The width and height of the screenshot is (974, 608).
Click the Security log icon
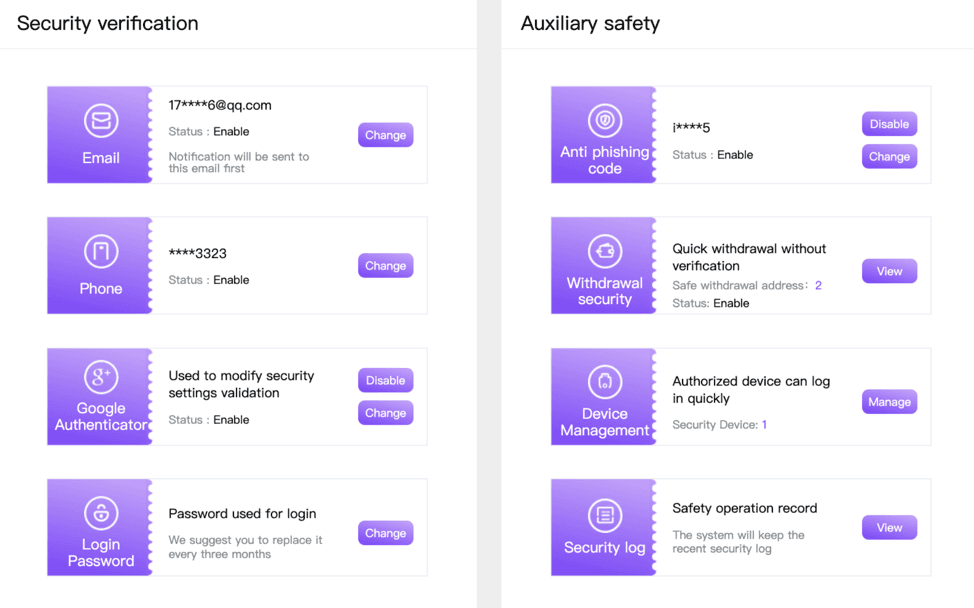coord(605,515)
